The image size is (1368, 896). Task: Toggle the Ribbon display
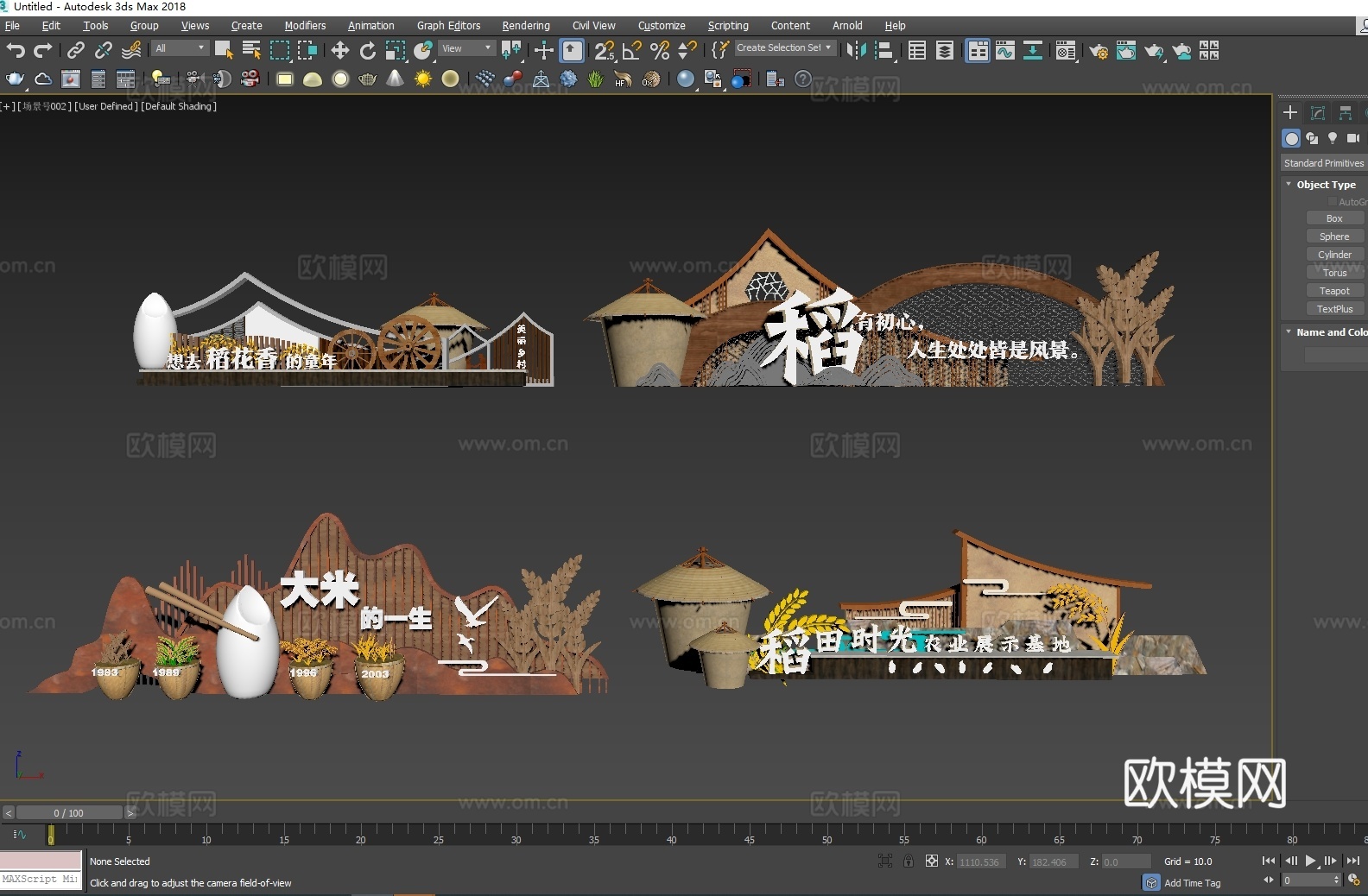(x=978, y=51)
